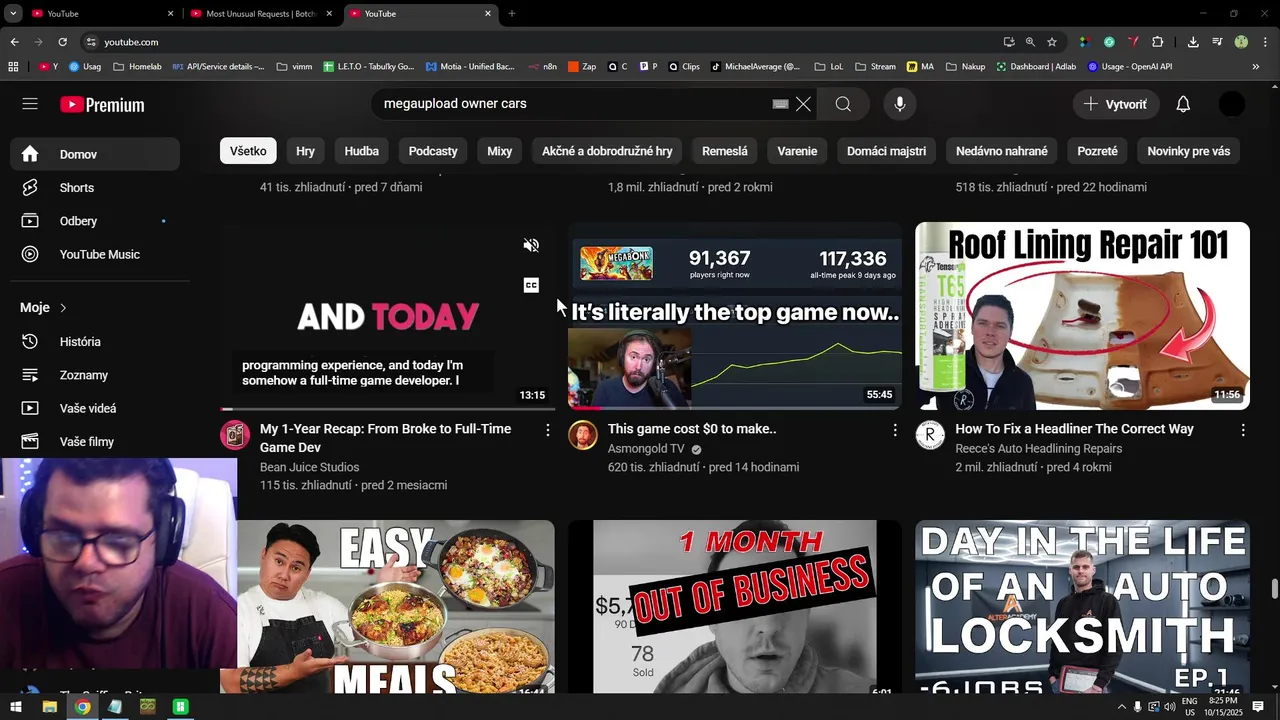Image resolution: width=1280 pixels, height=720 pixels.
Task: Start voice search with microphone icon
Action: pos(900,104)
